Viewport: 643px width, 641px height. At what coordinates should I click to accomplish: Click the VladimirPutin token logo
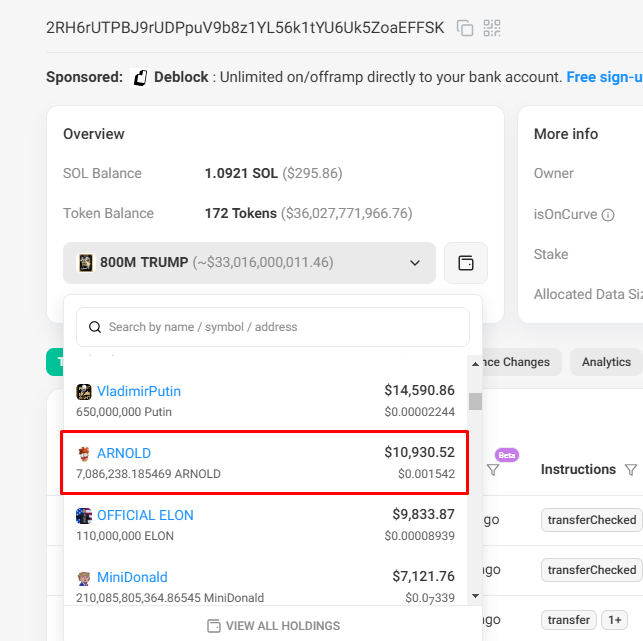click(84, 392)
